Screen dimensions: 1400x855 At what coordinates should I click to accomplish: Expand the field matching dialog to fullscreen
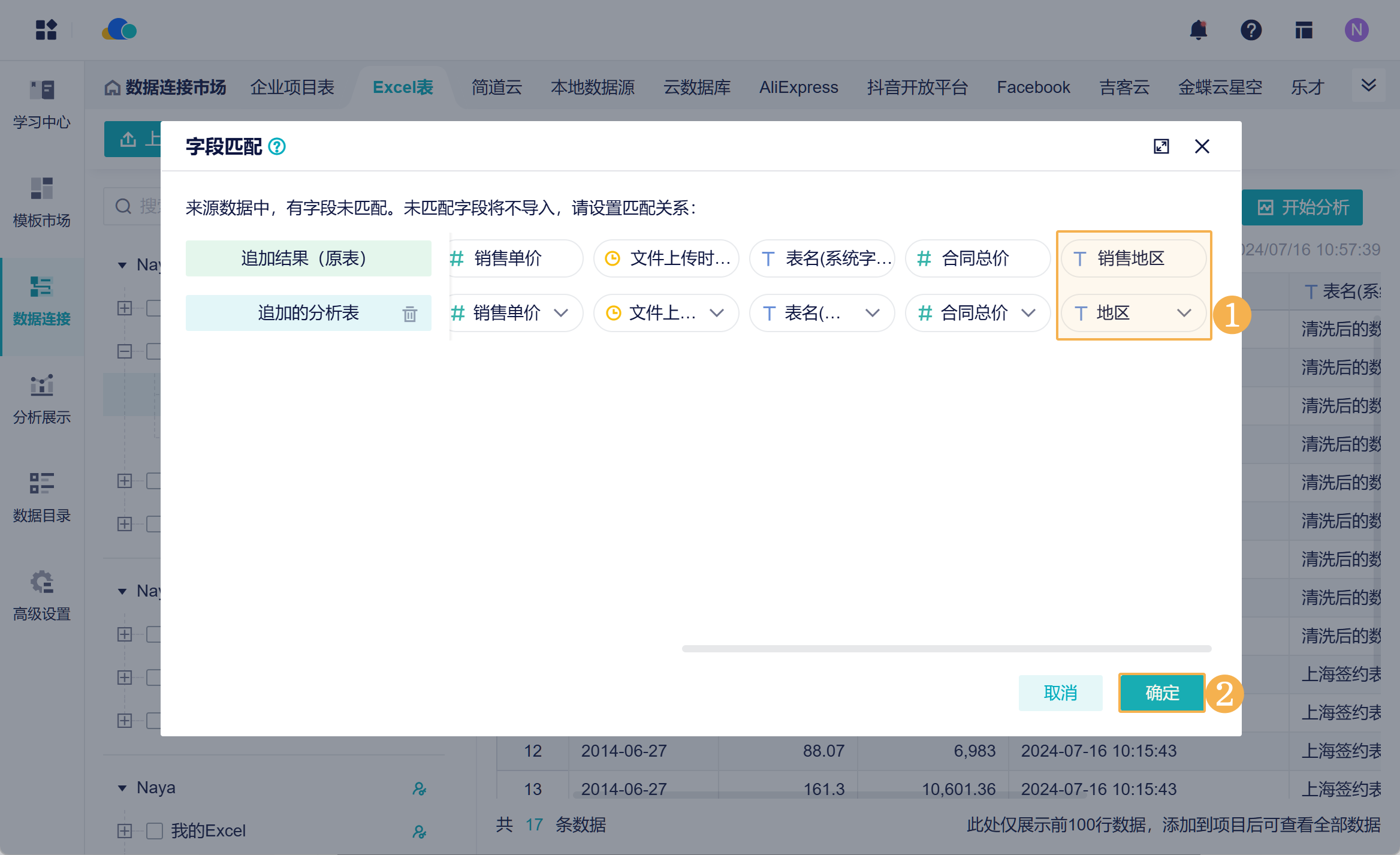coord(1161,146)
